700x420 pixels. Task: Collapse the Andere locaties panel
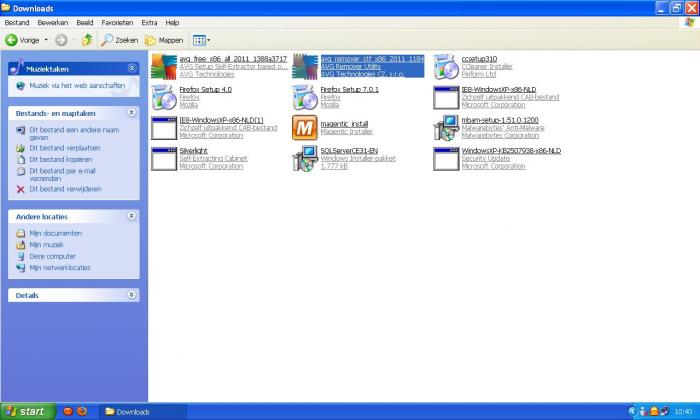[x=132, y=216]
